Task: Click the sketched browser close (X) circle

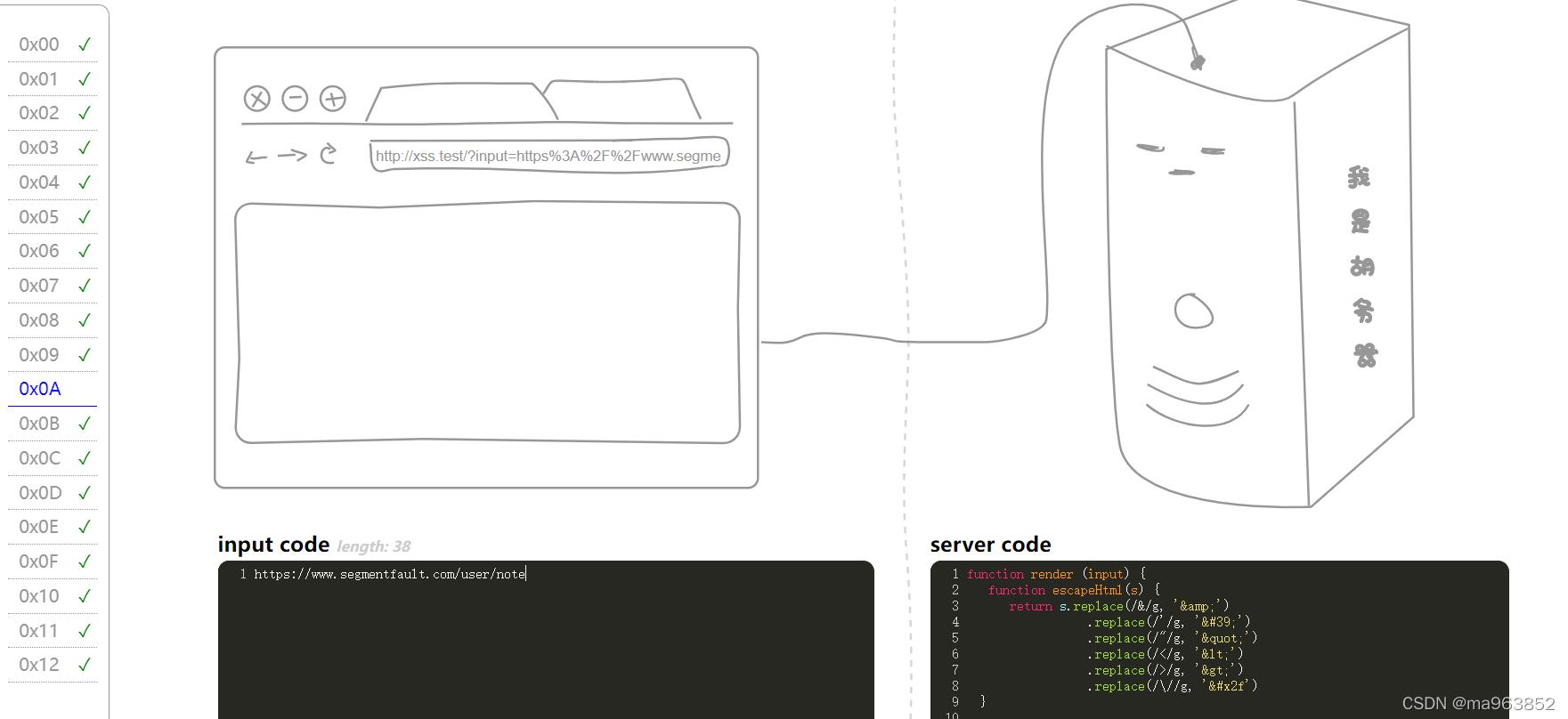Action: (257, 99)
